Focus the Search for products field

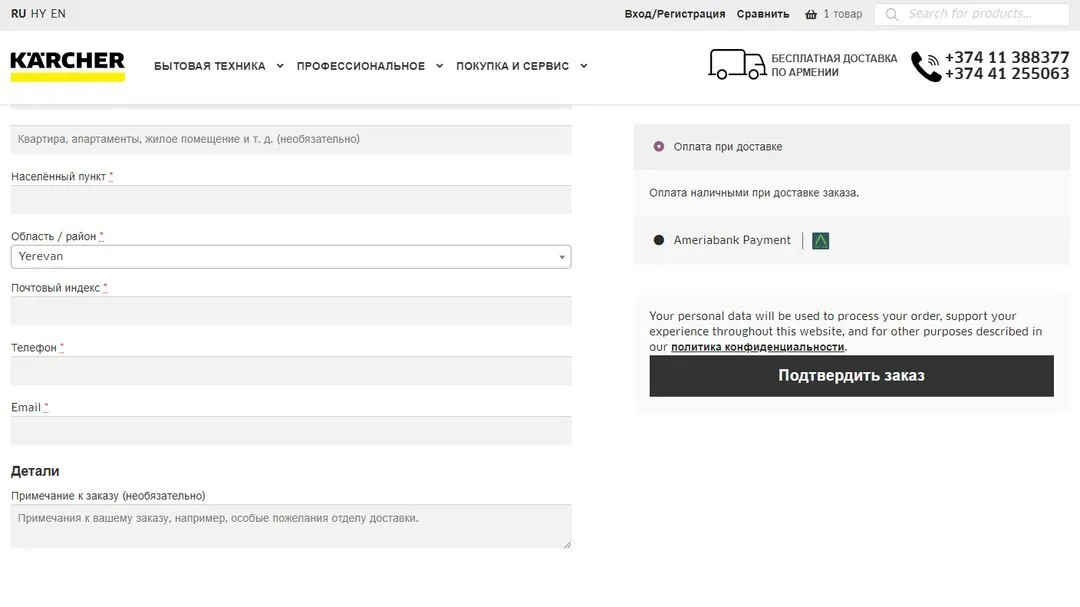[x=971, y=14]
